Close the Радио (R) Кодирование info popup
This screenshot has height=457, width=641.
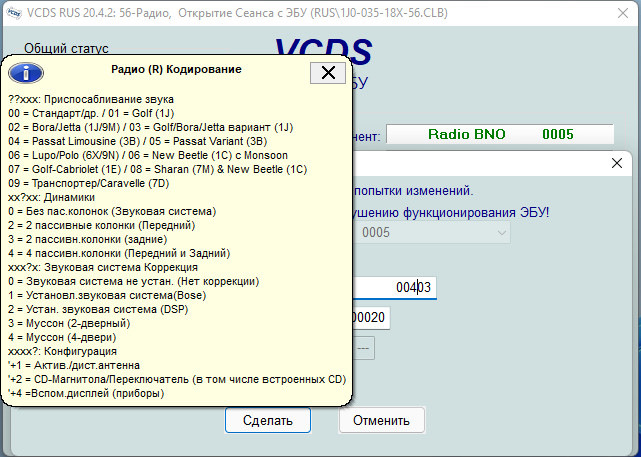328,73
